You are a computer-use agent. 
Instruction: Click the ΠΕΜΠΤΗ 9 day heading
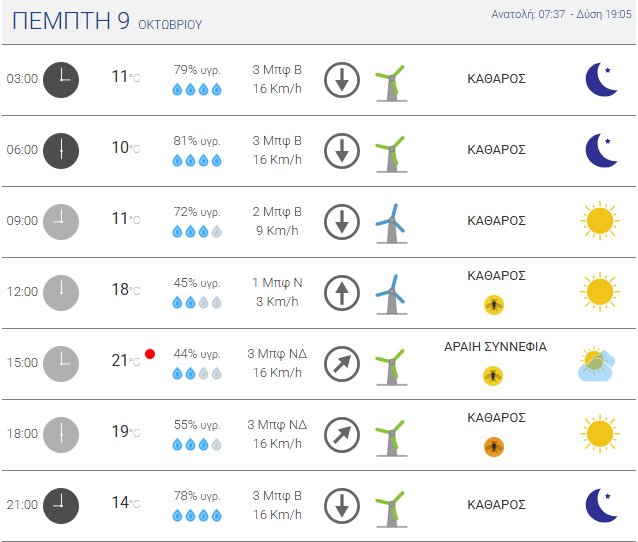(x=71, y=21)
